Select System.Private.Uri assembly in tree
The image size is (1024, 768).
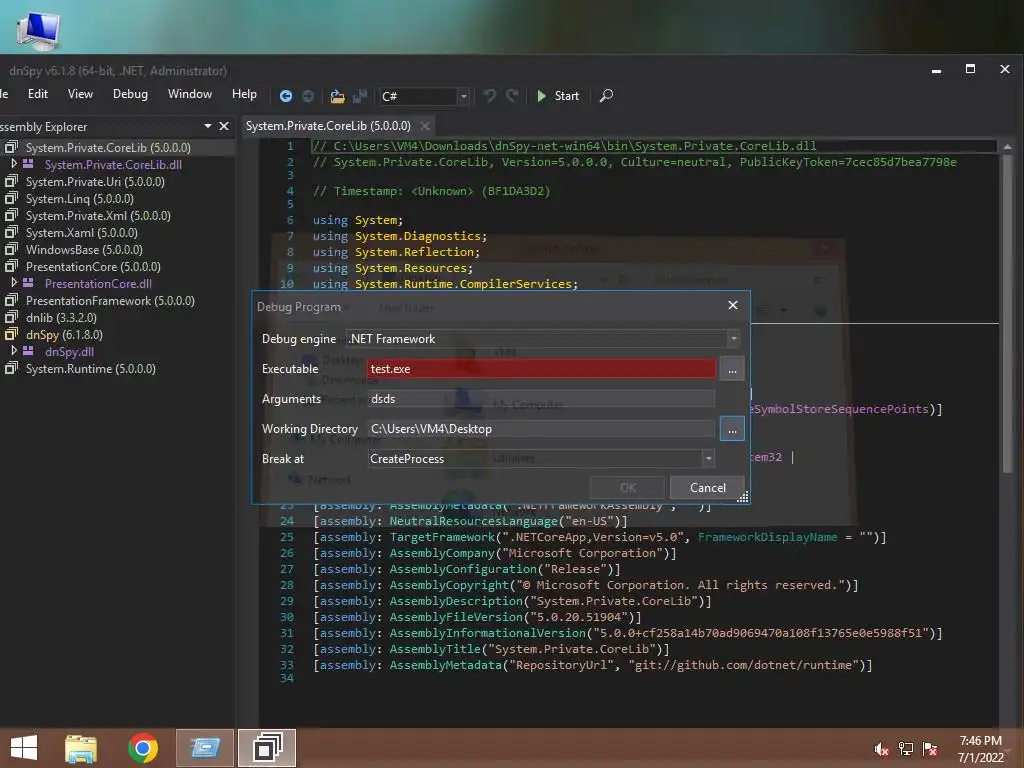(95, 182)
